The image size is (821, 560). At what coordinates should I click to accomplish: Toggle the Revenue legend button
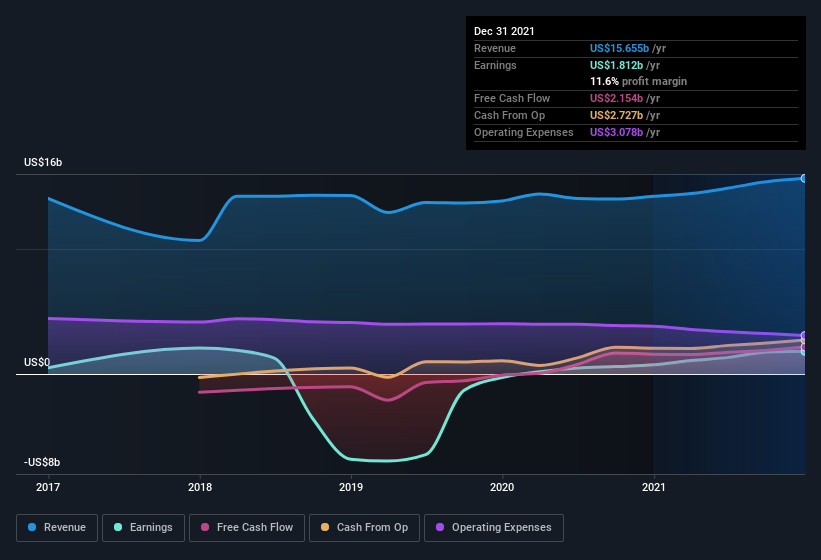pos(57,528)
